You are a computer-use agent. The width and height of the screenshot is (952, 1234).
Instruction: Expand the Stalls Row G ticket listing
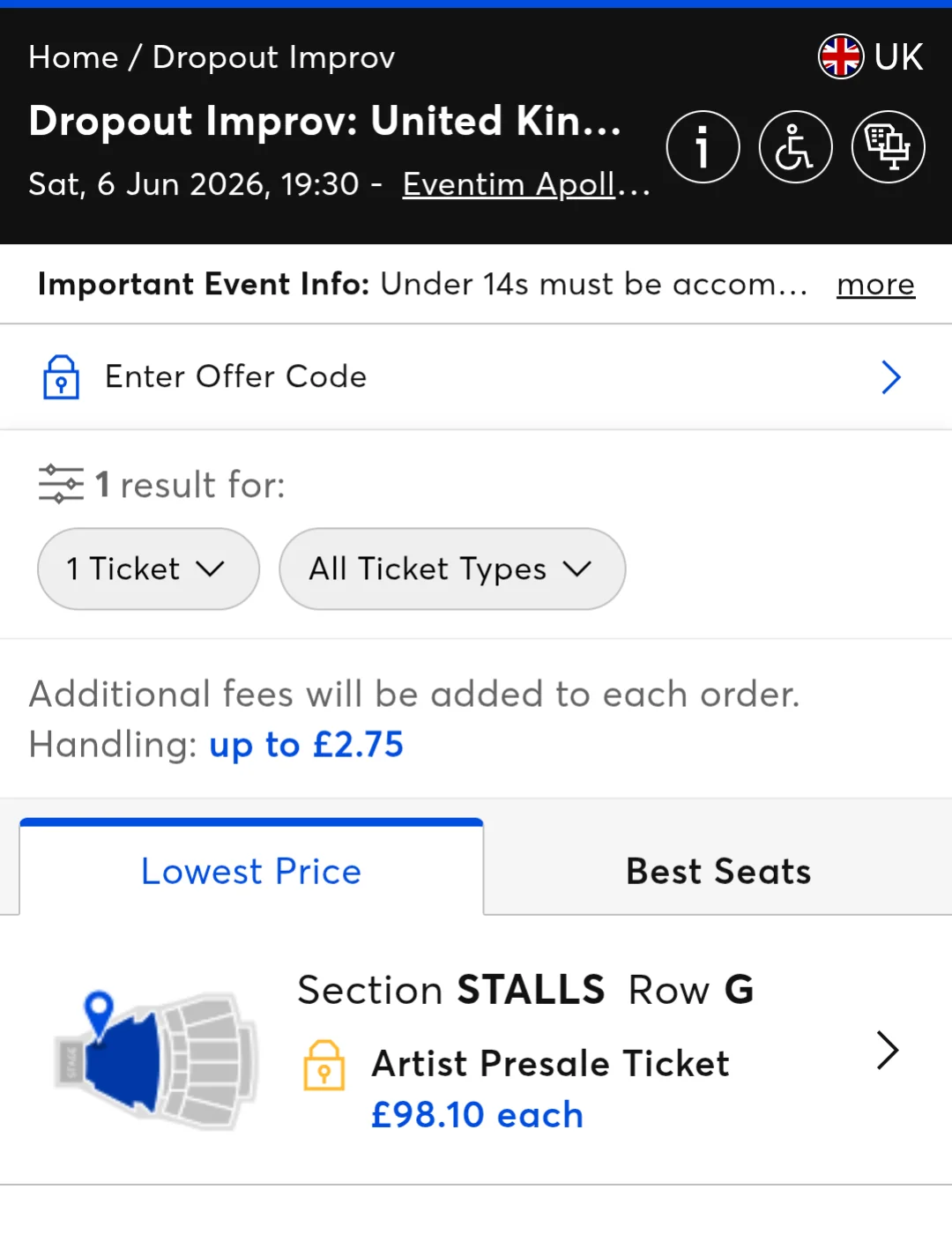[x=887, y=1051]
